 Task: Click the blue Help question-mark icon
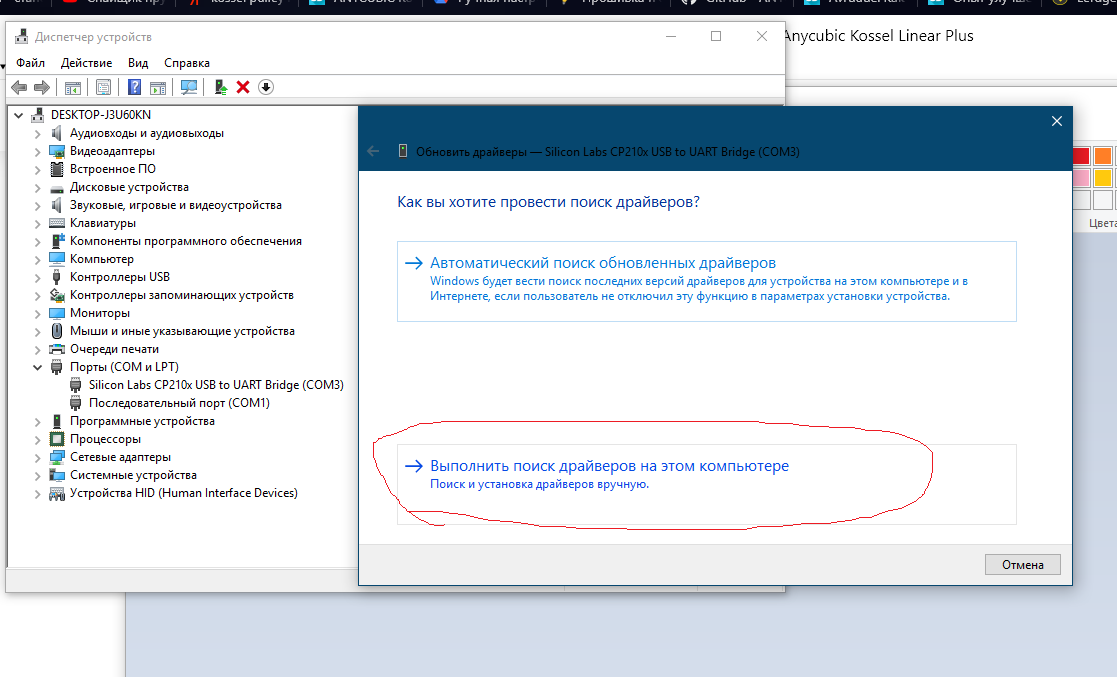(x=134, y=87)
